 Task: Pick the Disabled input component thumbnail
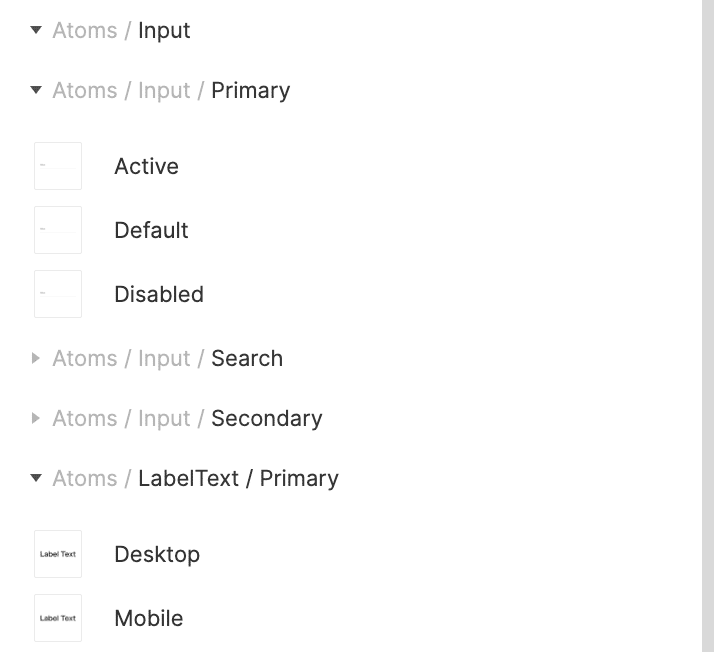(58, 294)
